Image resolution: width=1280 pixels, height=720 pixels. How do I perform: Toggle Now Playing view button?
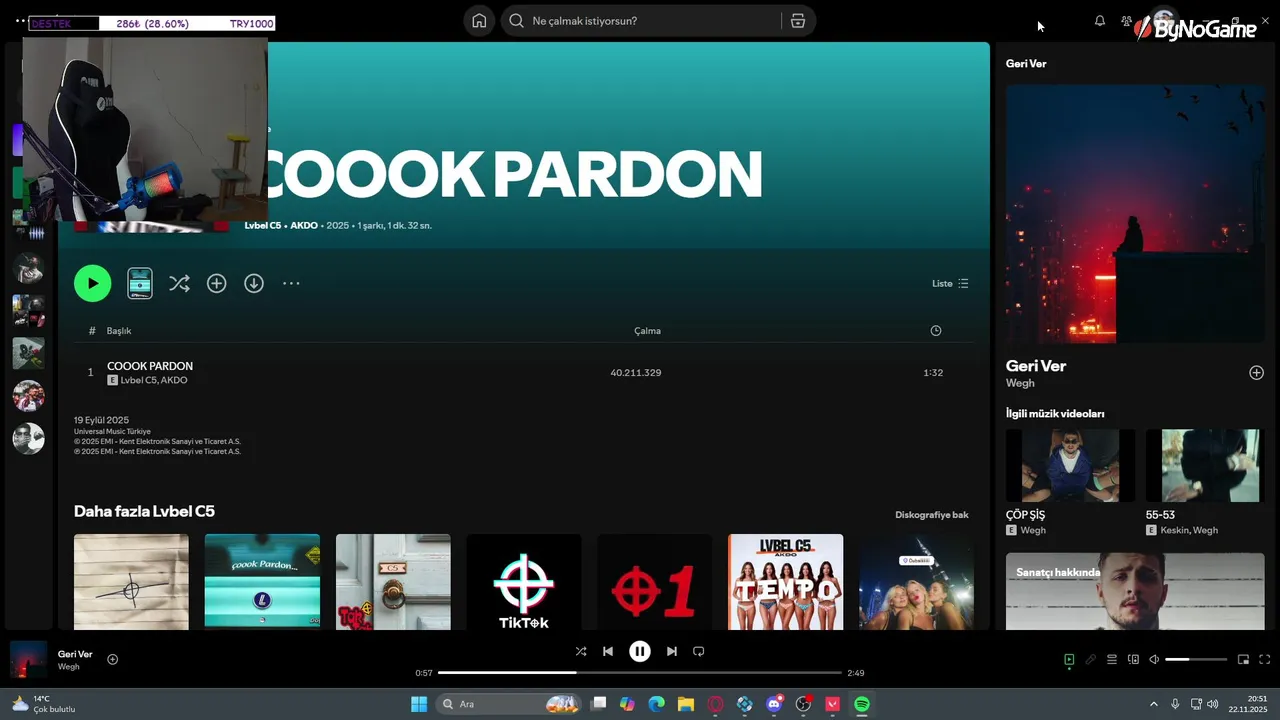click(x=1069, y=659)
